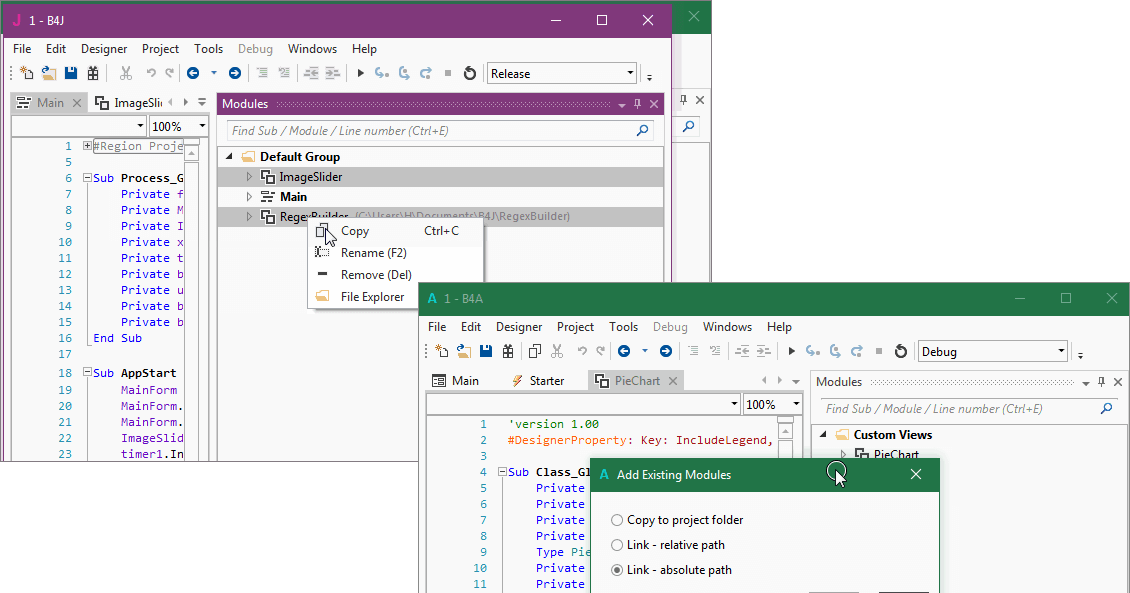Select "Copy to project folder" radio option
The image size is (1130, 593).
coord(617,520)
